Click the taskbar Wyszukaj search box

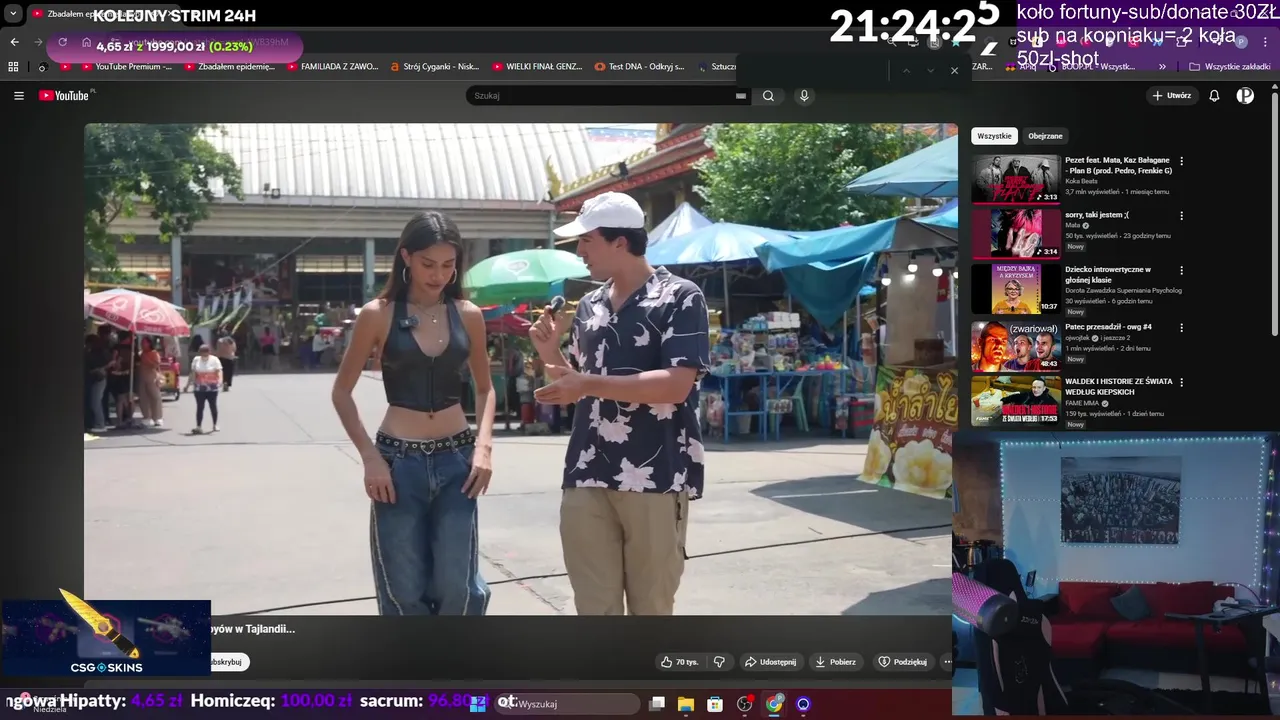pos(569,704)
